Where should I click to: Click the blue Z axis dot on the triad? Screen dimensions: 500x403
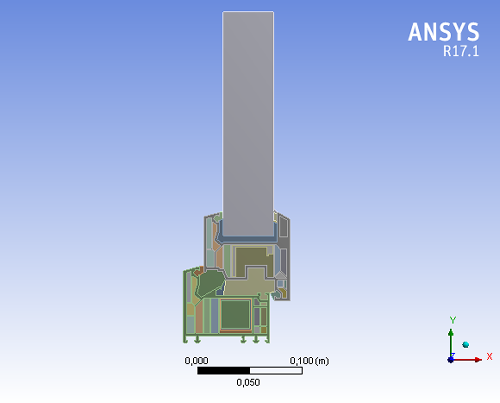tap(451, 360)
